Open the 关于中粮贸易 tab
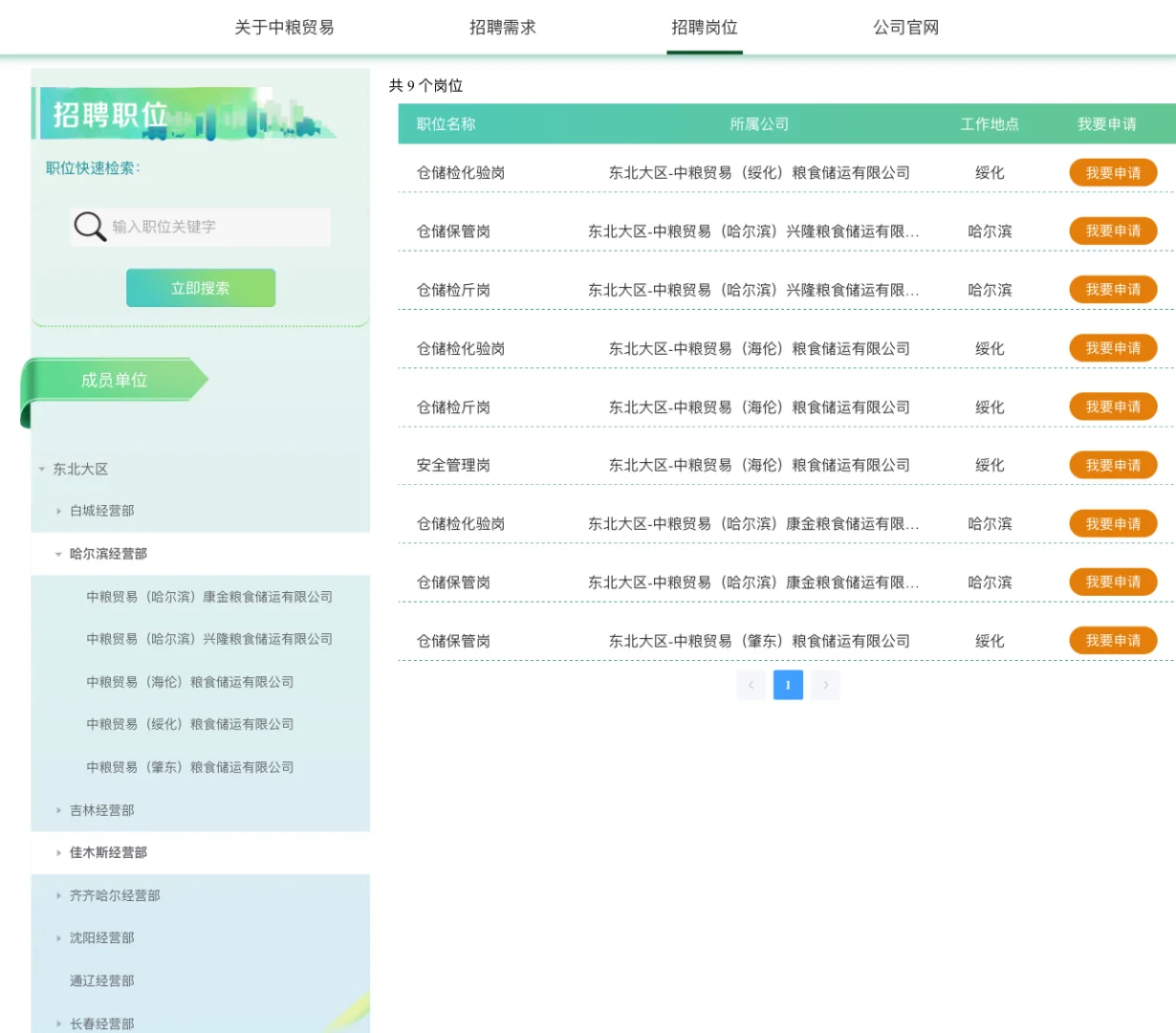The height and width of the screenshot is (1033, 1176). click(284, 28)
